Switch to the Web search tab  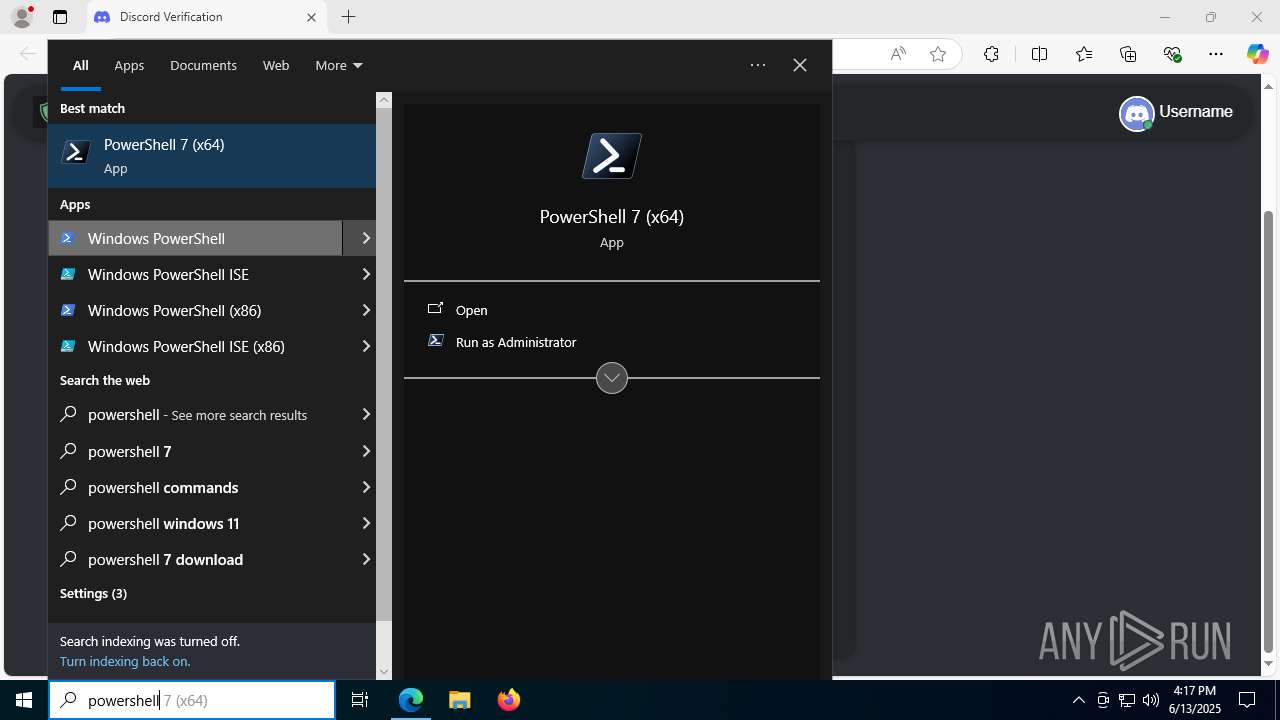pyautogui.click(x=276, y=65)
